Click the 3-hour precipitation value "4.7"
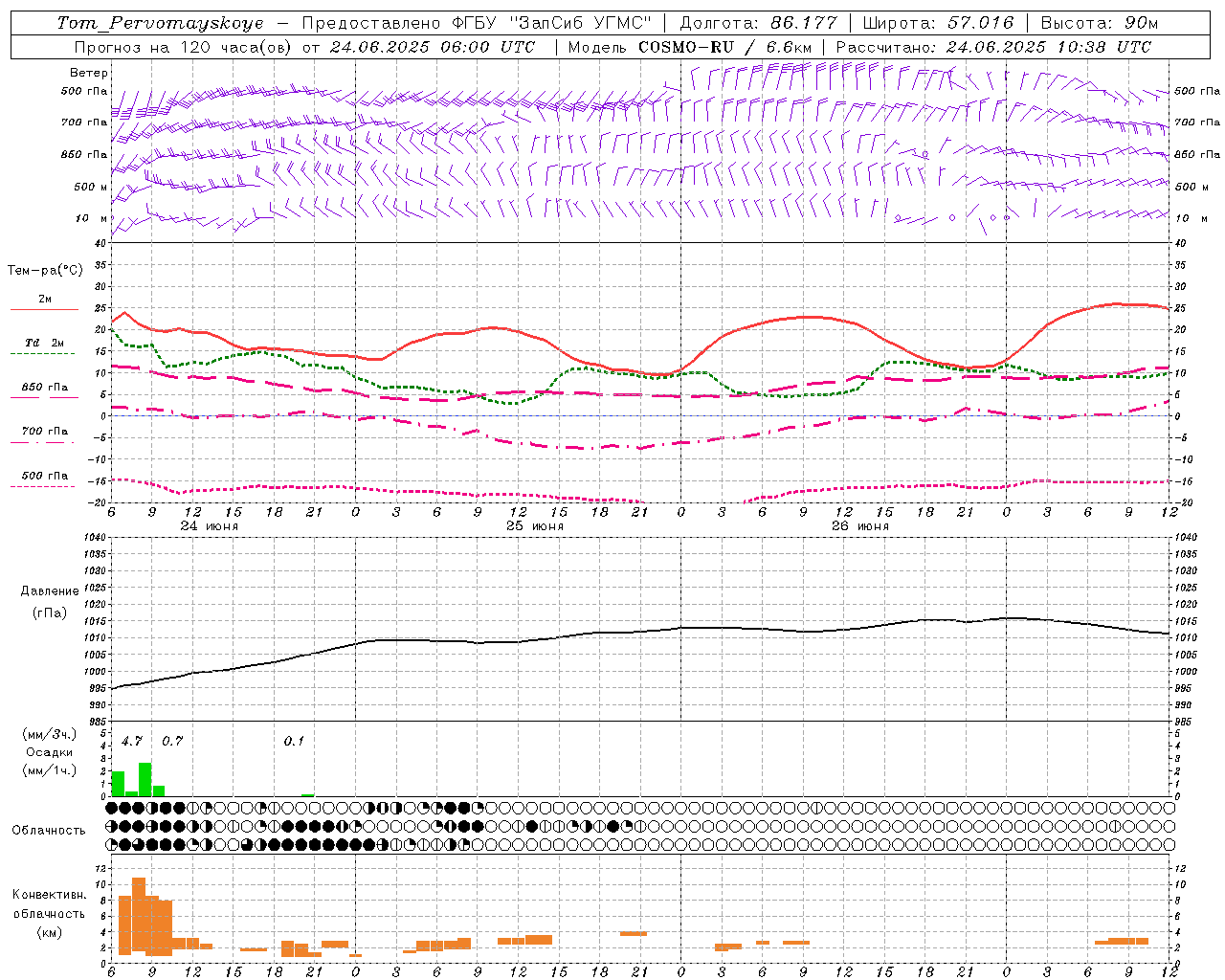The height and width of the screenshot is (980, 1225). click(131, 741)
